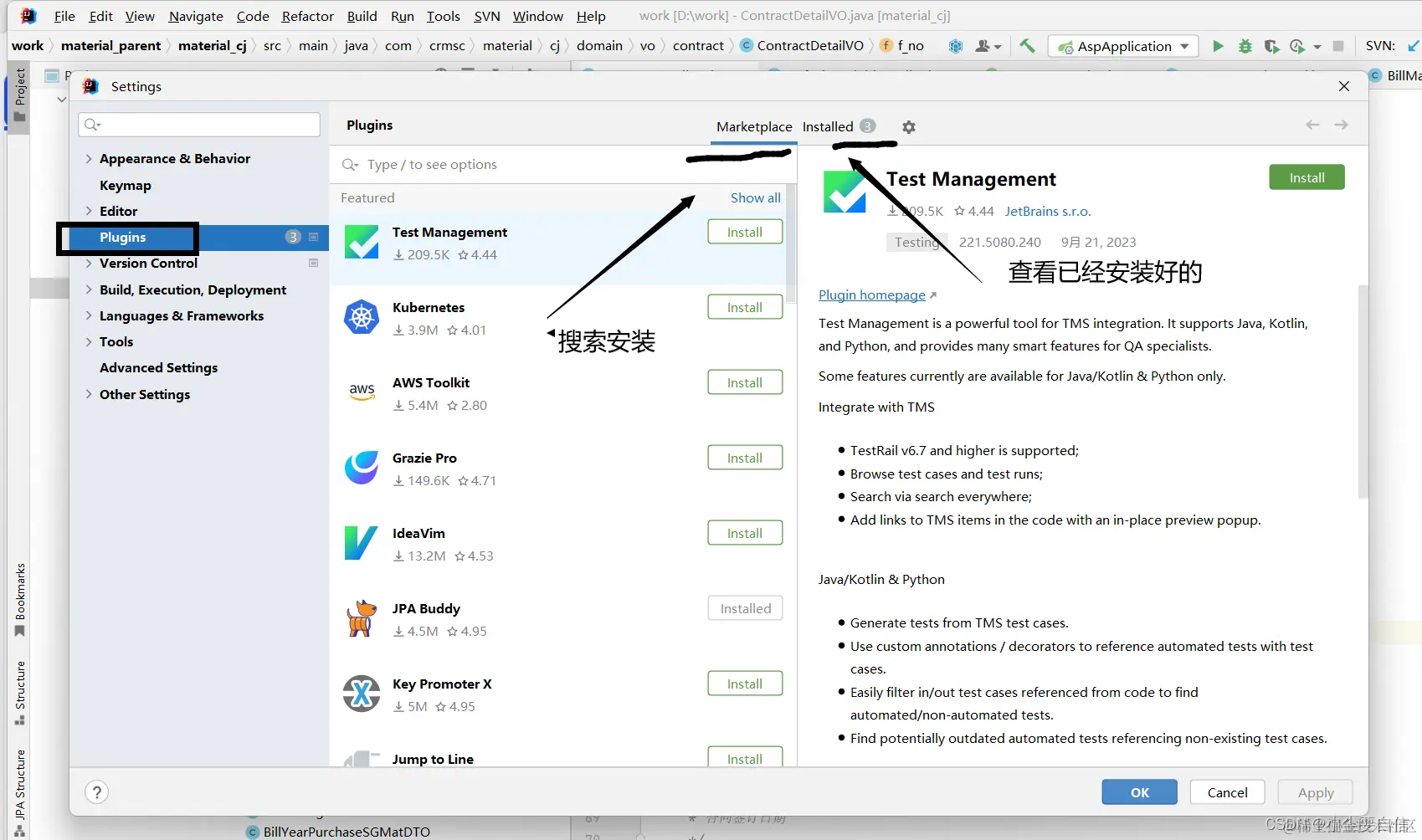Viewport: 1422px width, 840px height.
Task: Select Advanced Settings in settings tree
Action: [x=158, y=367]
